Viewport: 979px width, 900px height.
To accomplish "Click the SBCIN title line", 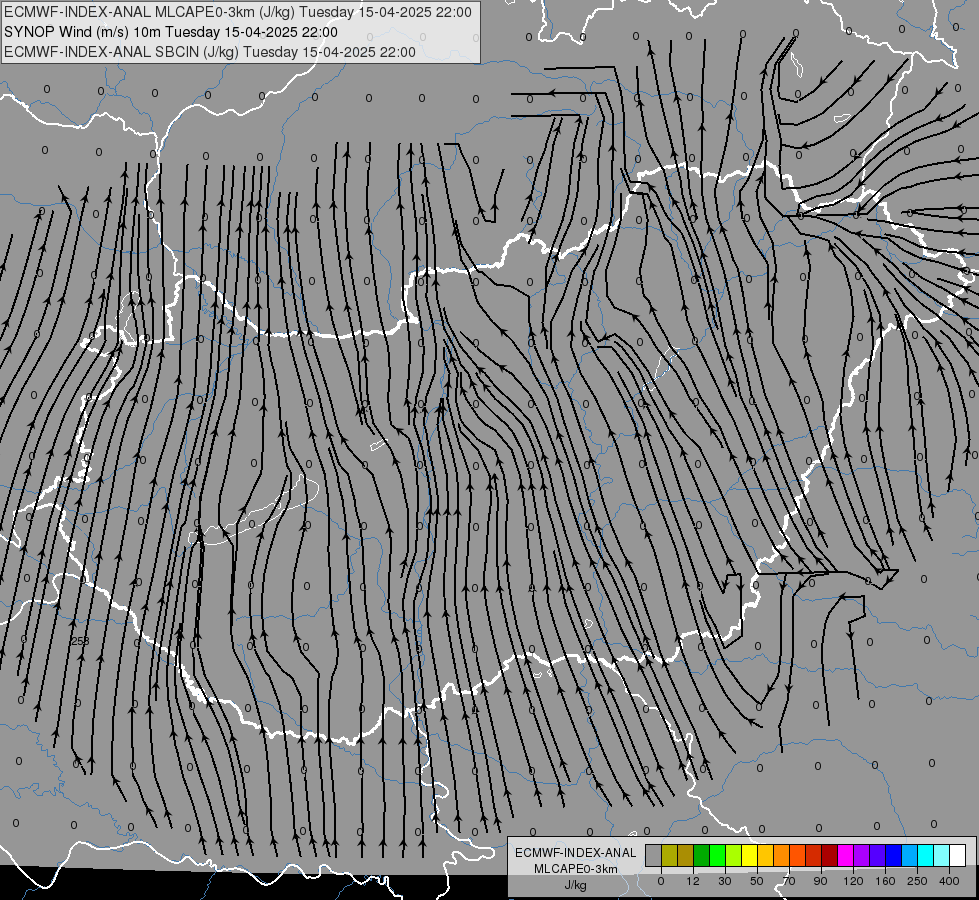I will (210, 52).
